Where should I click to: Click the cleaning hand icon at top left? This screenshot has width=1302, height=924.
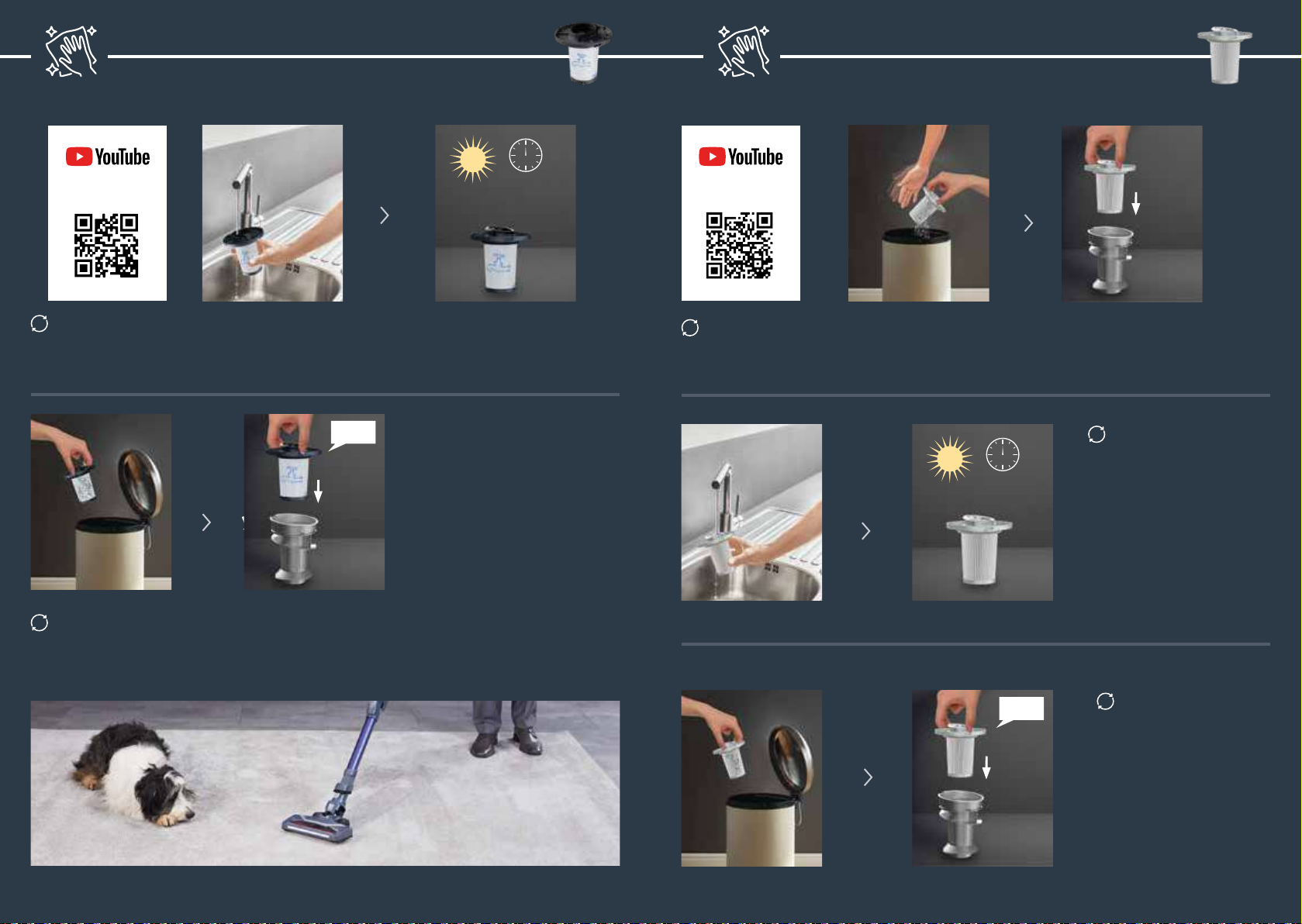(x=71, y=52)
